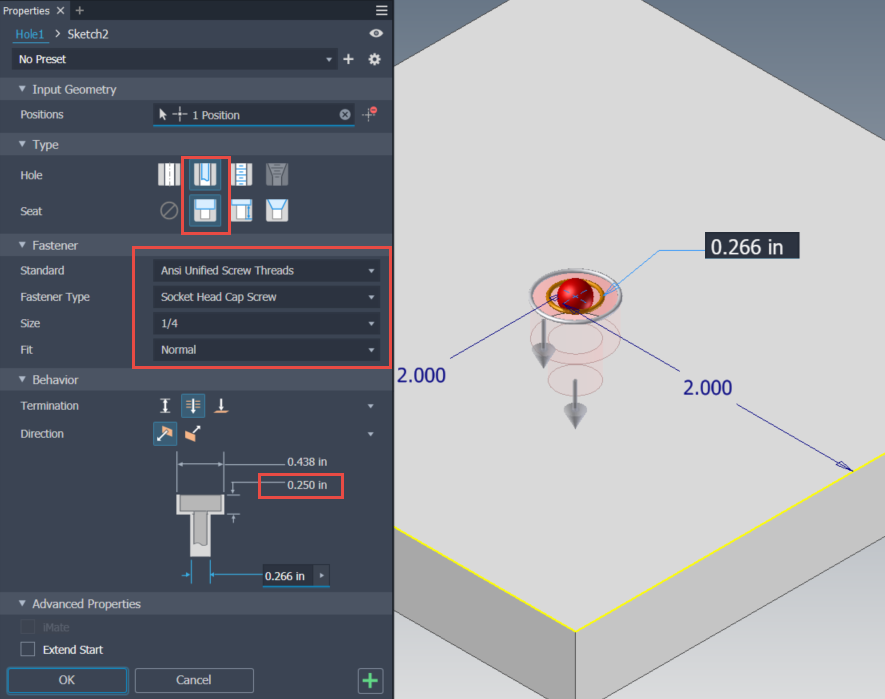Select the Simple Hole type icon
Viewport: 885px width, 699px height.
(169, 175)
